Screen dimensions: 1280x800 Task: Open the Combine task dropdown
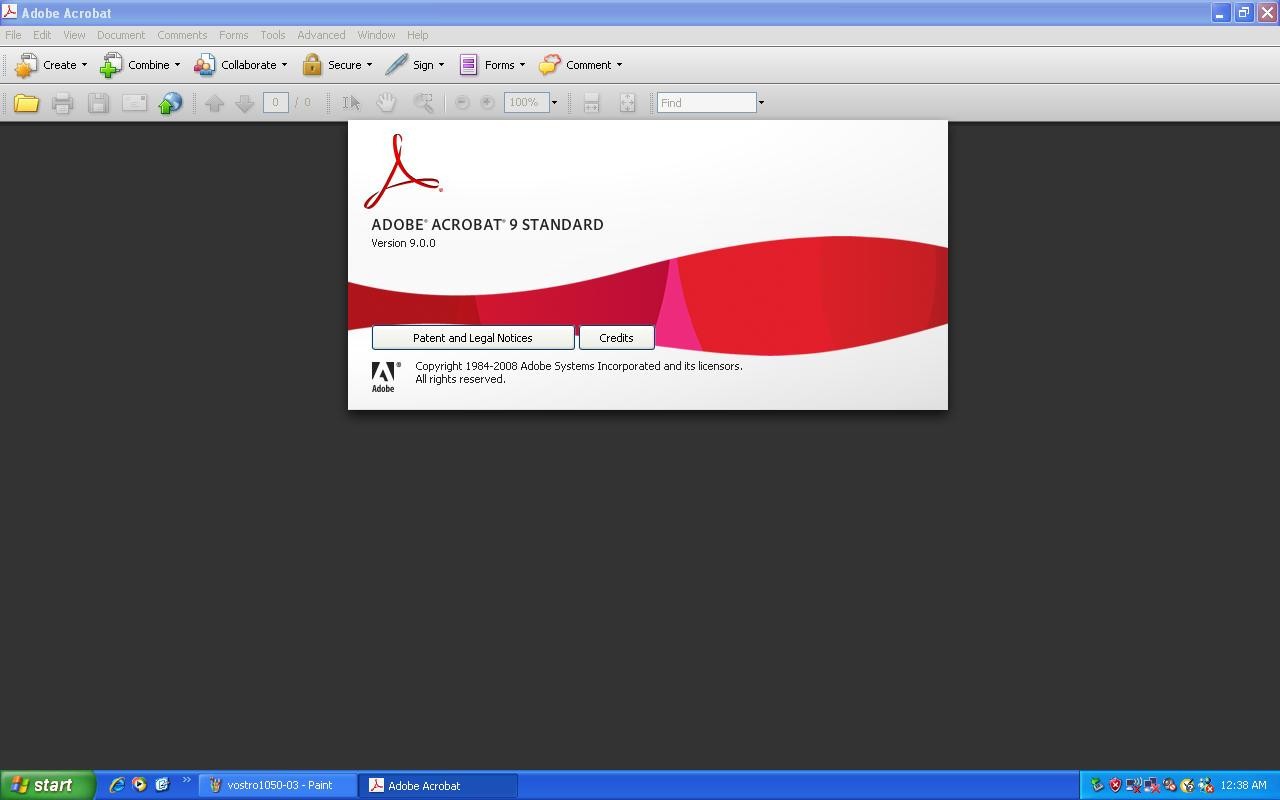pyautogui.click(x=139, y=65)
